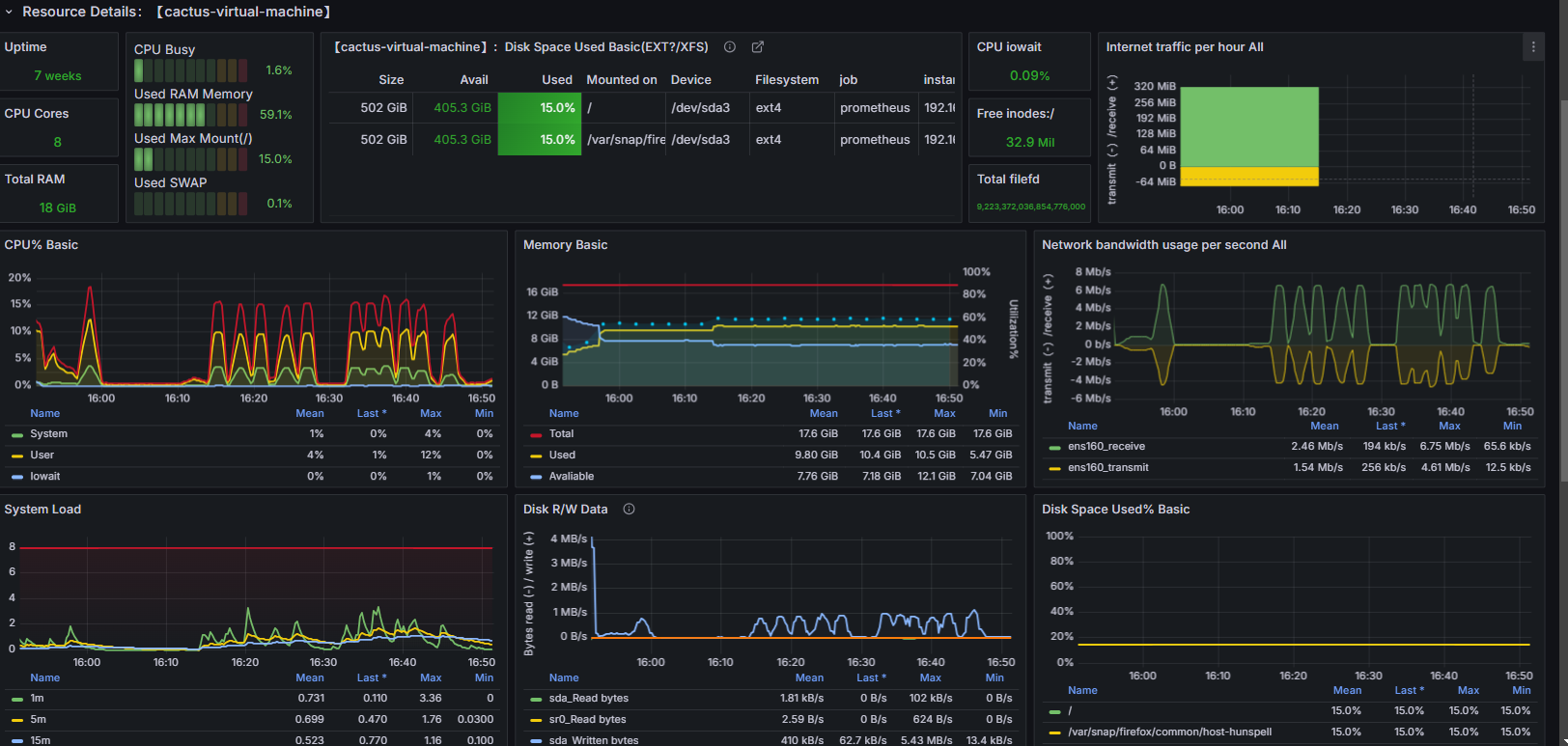Toggle the 5m series in System Load
Screen dimensions: 1568x746
[x=38, y=720]
